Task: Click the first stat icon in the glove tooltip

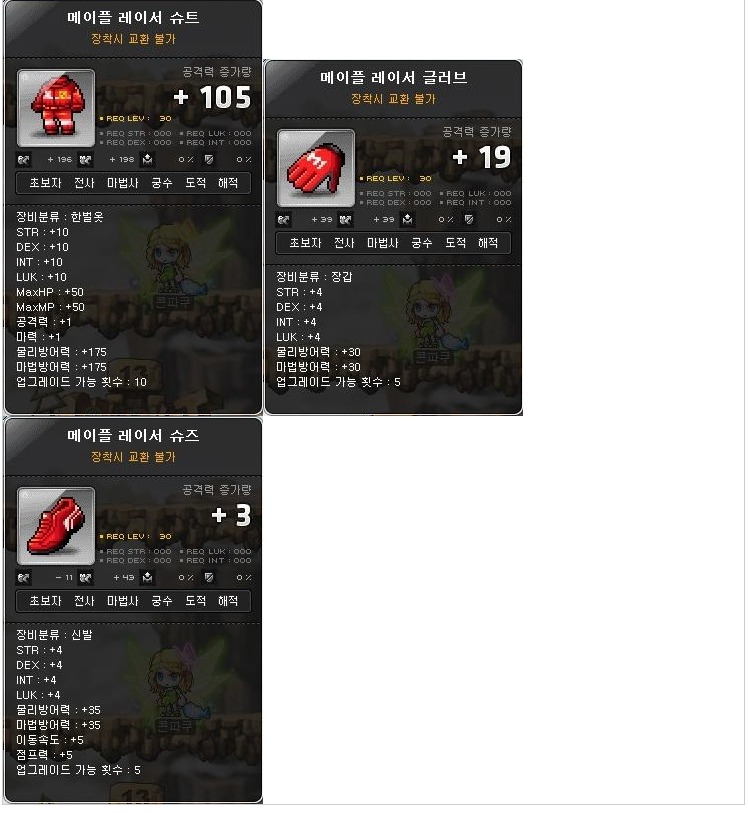Action: (284, 220)
